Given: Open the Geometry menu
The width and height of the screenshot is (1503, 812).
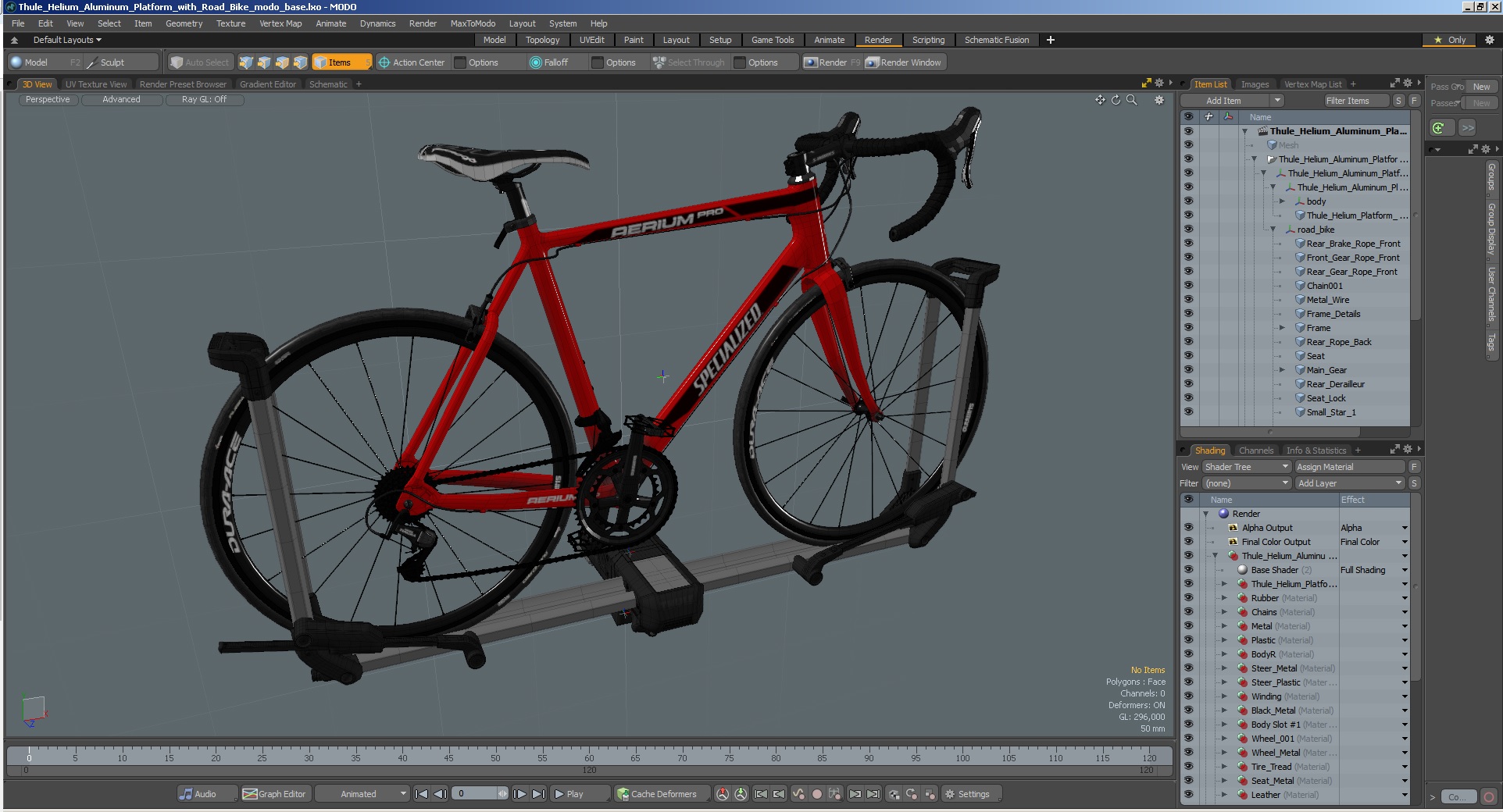Looking at the screenshot, I should pos(184,23).
